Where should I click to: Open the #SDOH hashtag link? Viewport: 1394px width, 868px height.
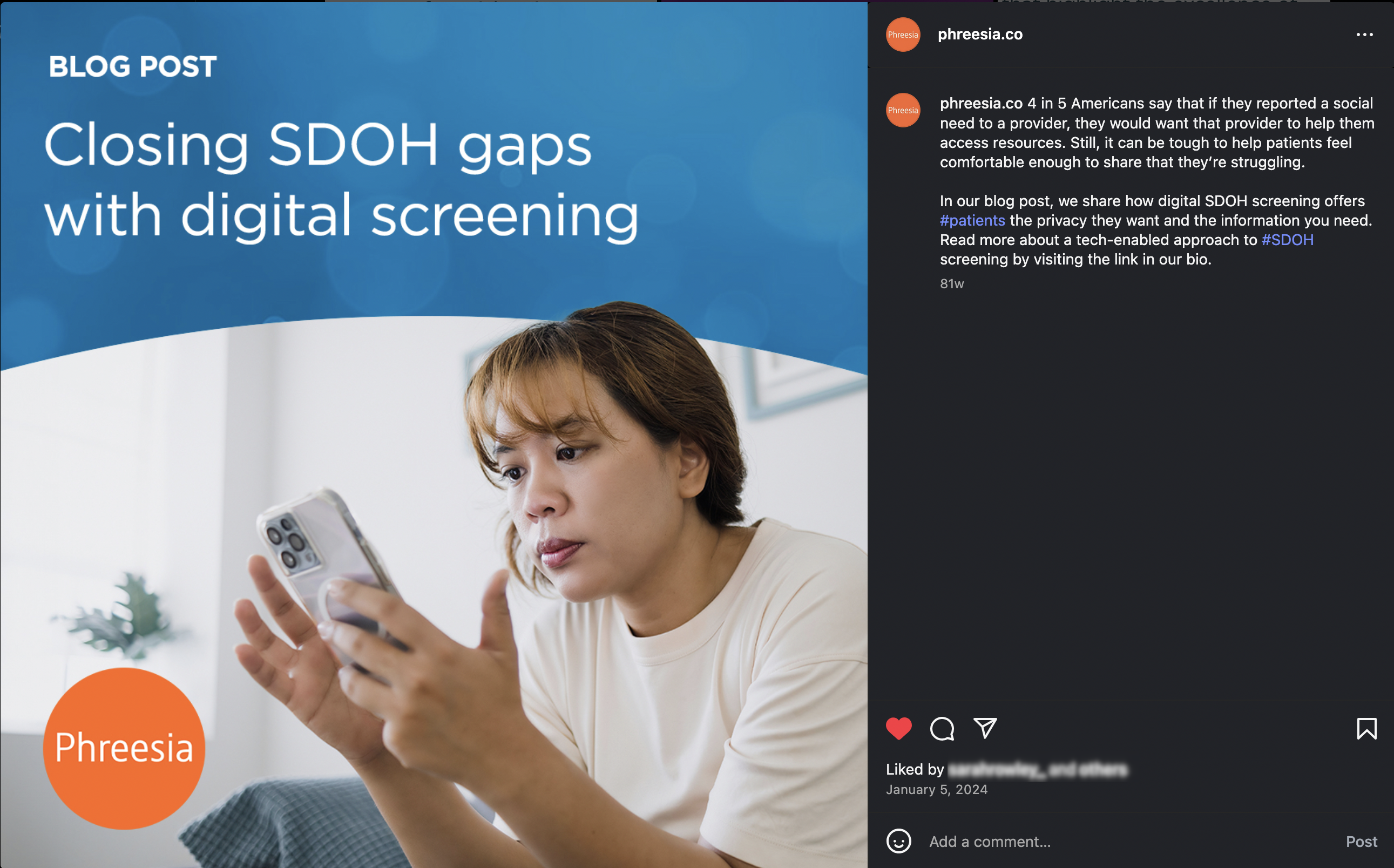(x=1287, y=240)
